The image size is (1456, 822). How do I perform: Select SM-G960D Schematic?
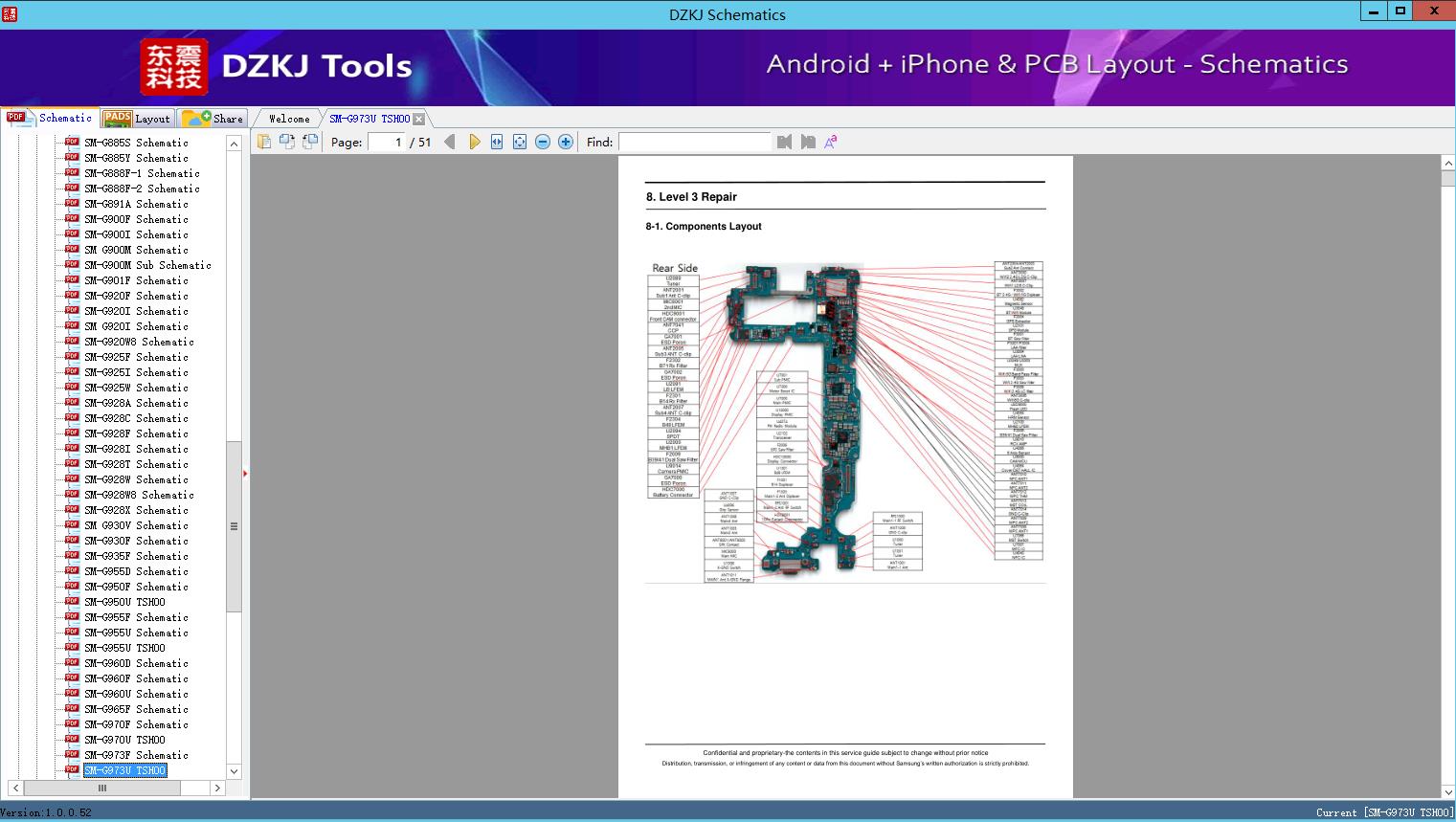pos(136,663)
